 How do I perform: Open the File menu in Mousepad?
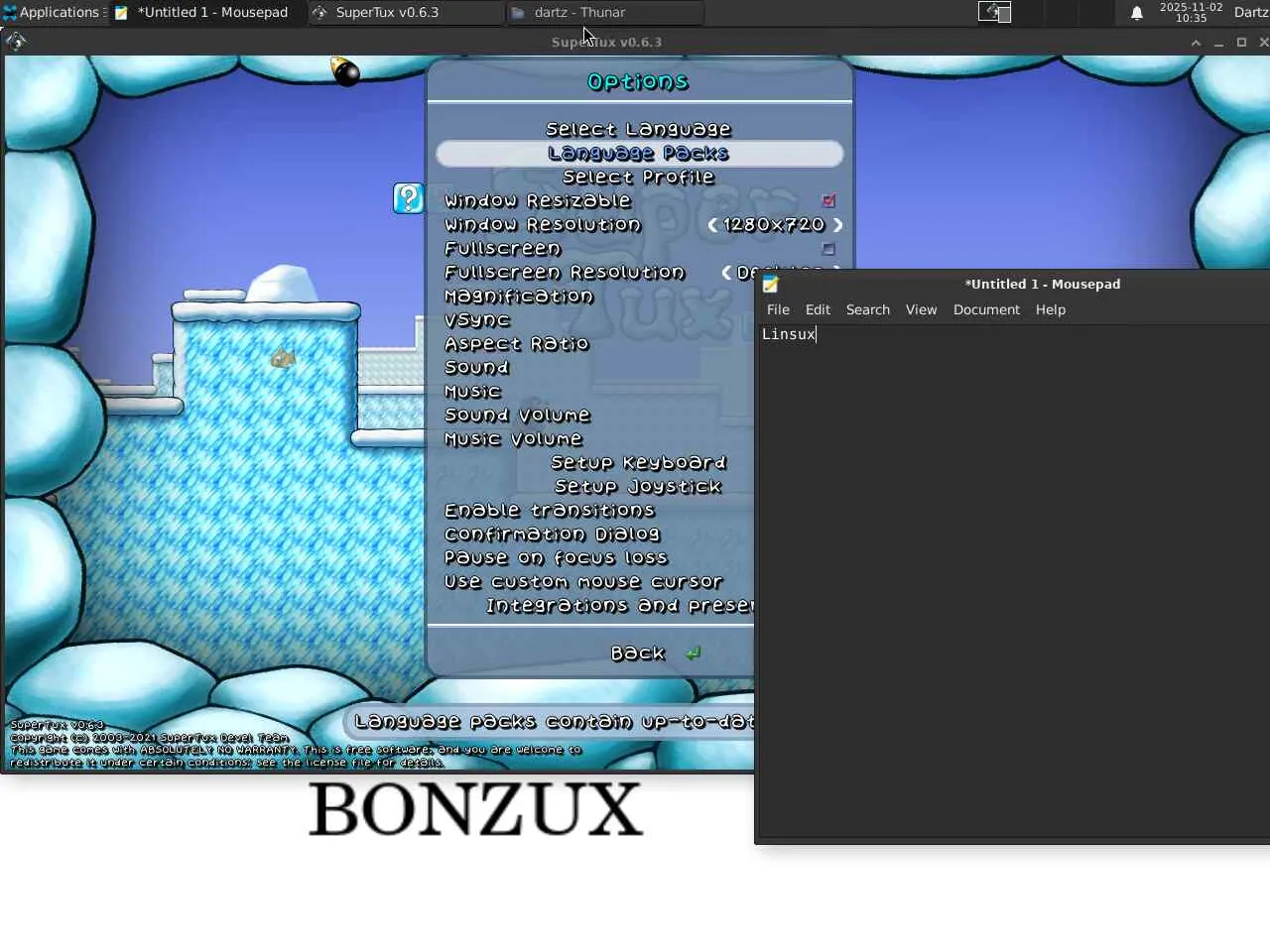(x=778, y=310)
